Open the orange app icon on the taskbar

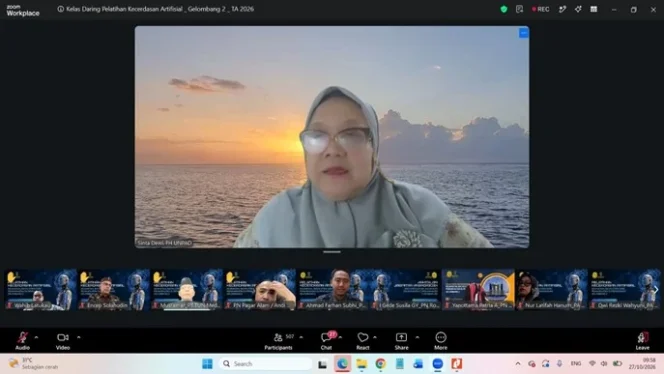coord(456,363)
